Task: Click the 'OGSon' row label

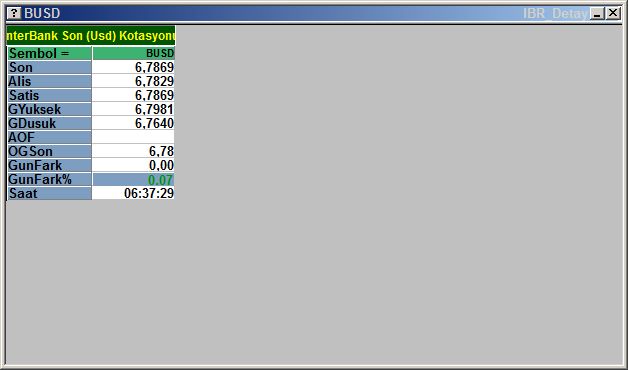Action: point(50,151)
